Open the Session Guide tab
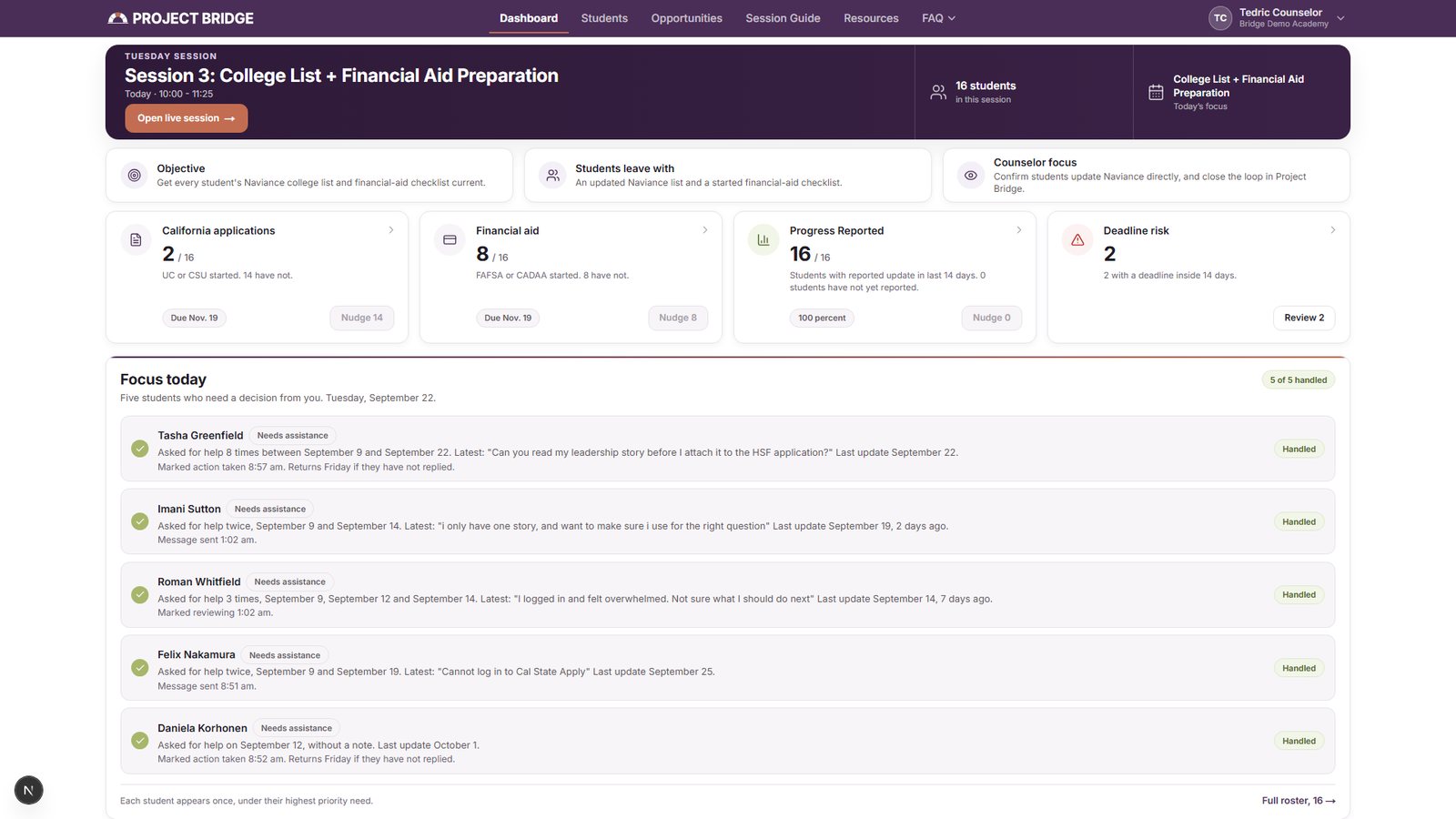This screenshot has width=1456, height=819. (783, 18)
